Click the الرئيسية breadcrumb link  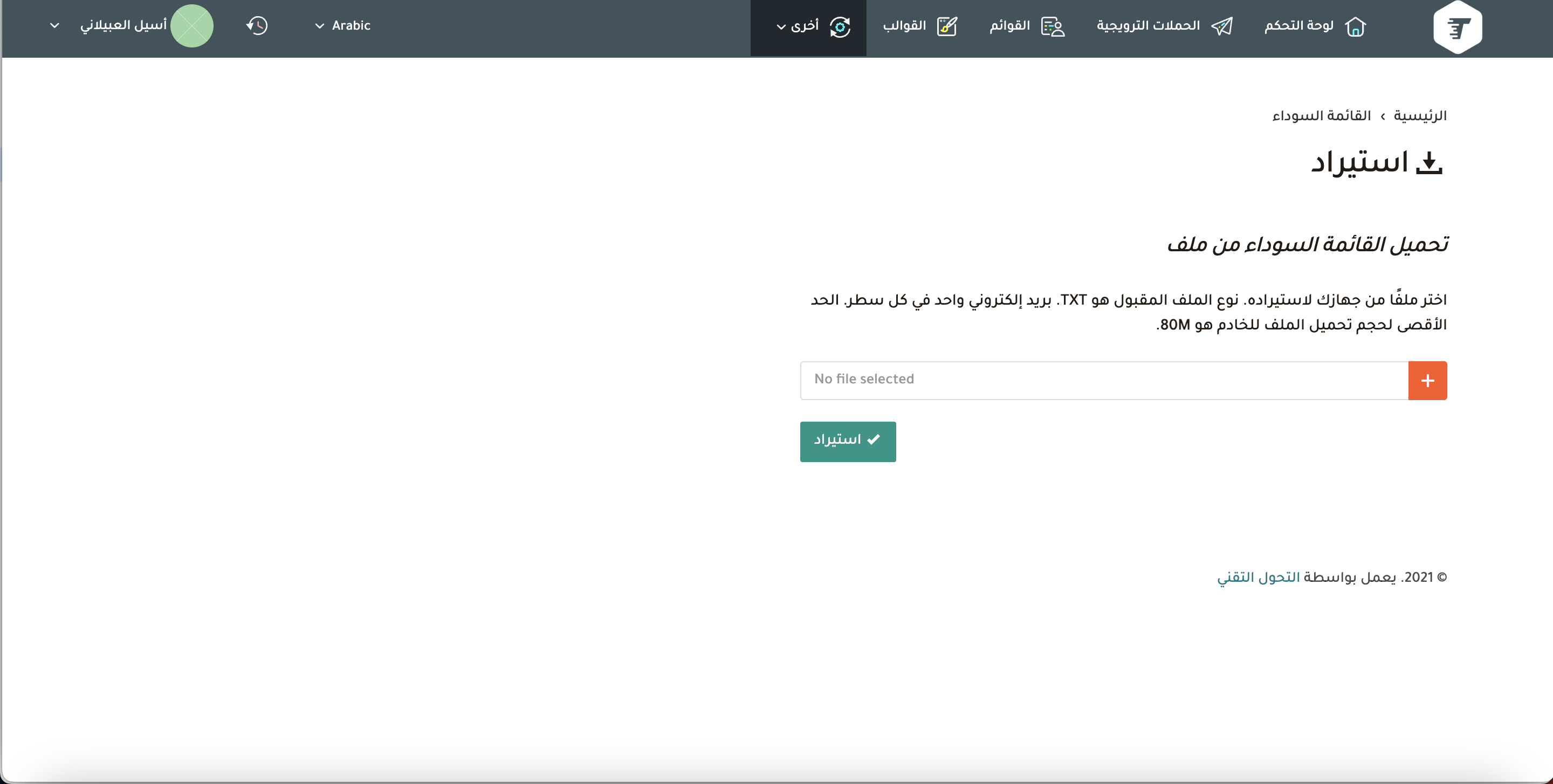point(1420,116)
